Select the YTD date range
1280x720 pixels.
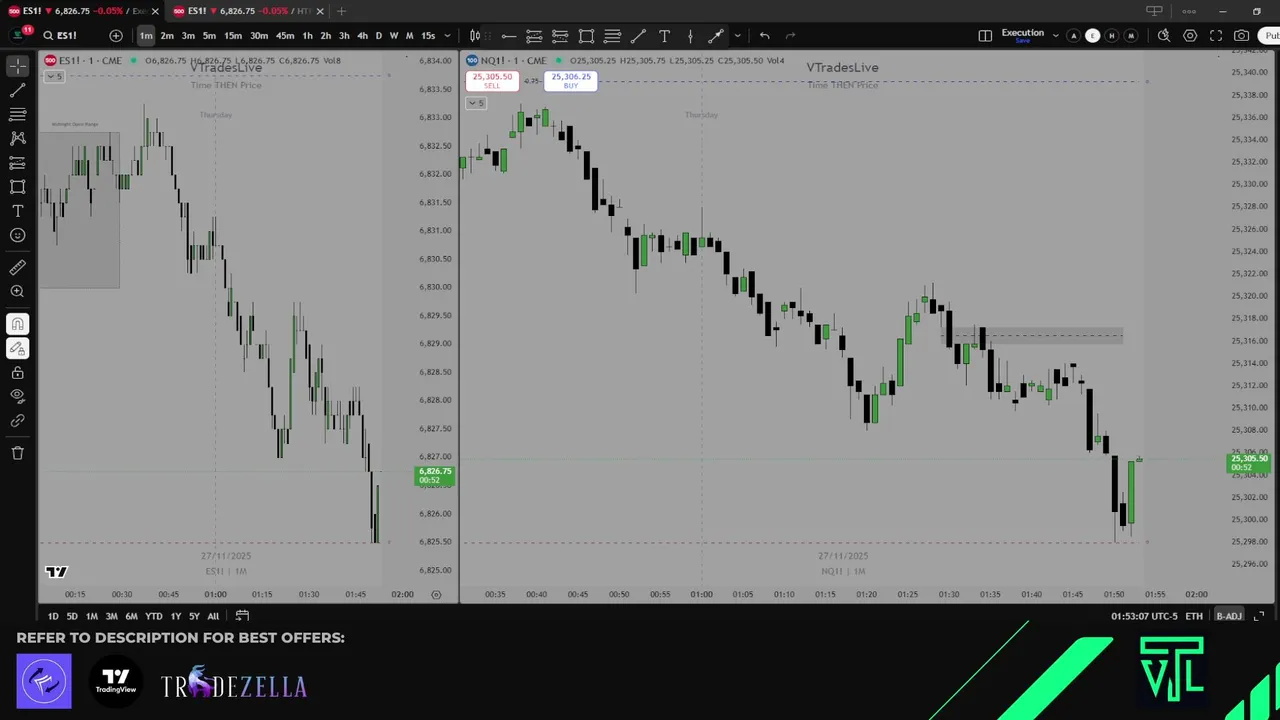(154, 616)
